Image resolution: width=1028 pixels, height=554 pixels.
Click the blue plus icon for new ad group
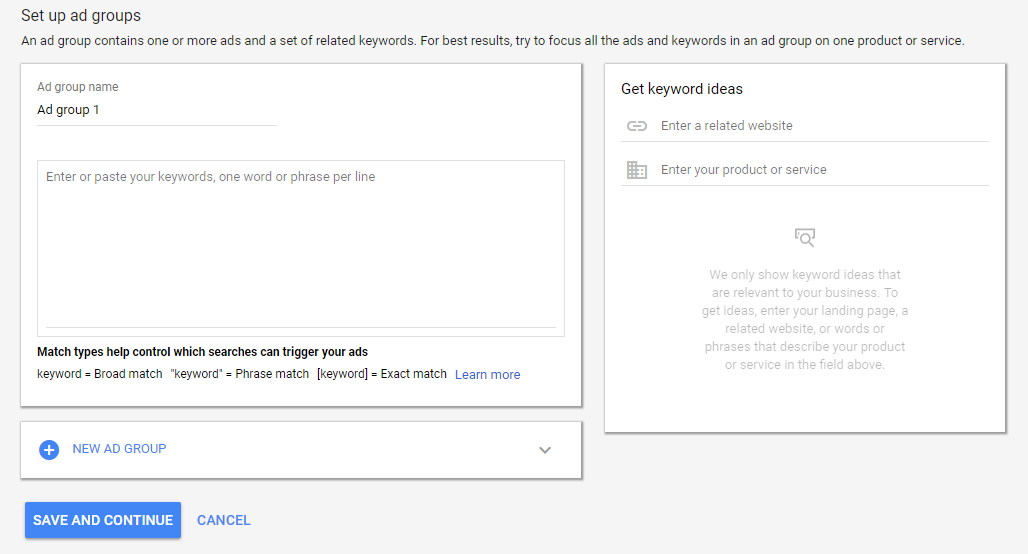[x=49, y=450]
